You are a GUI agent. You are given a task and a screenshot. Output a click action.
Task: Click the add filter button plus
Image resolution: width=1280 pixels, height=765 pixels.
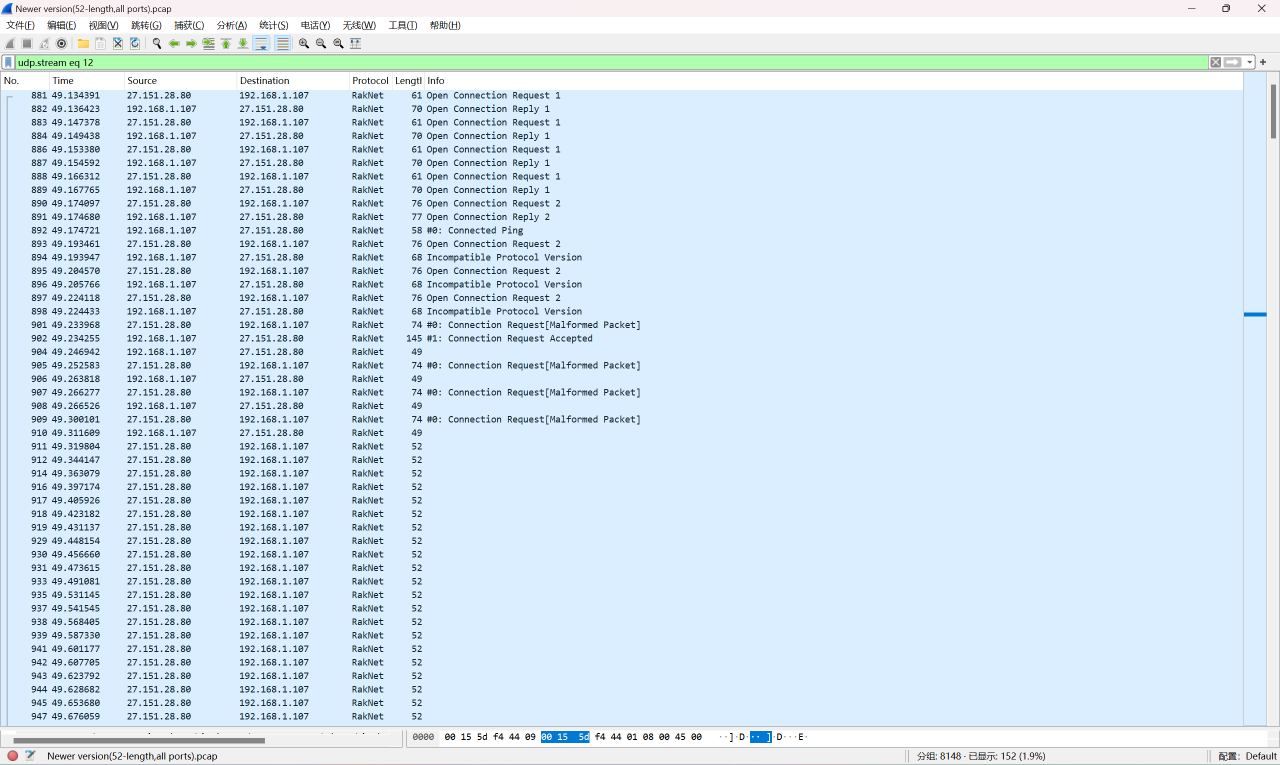pyautogui.click(x=1263, y=62)
